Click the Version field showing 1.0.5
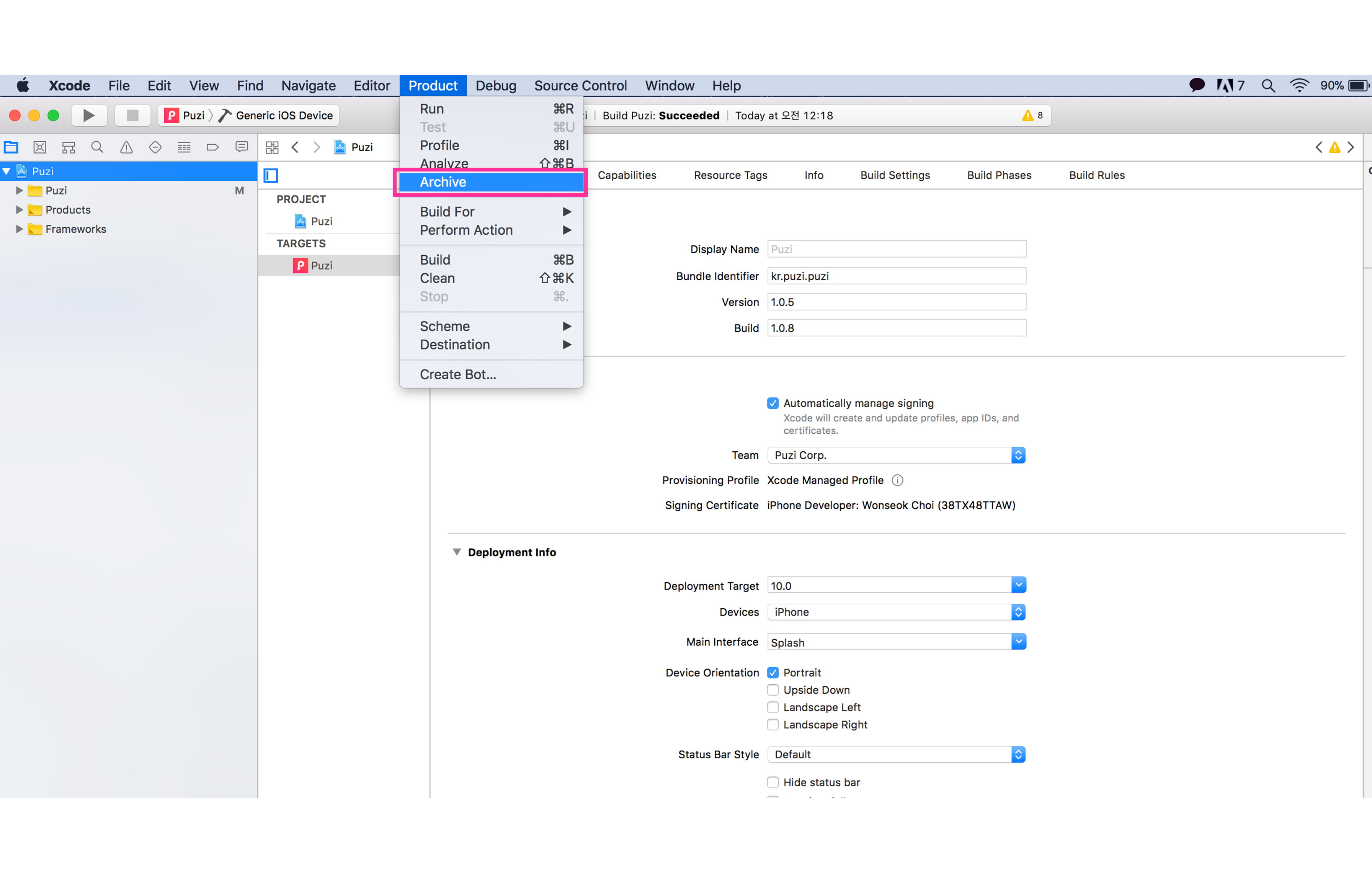The image size is (1372, 872). tap(897, 302)
